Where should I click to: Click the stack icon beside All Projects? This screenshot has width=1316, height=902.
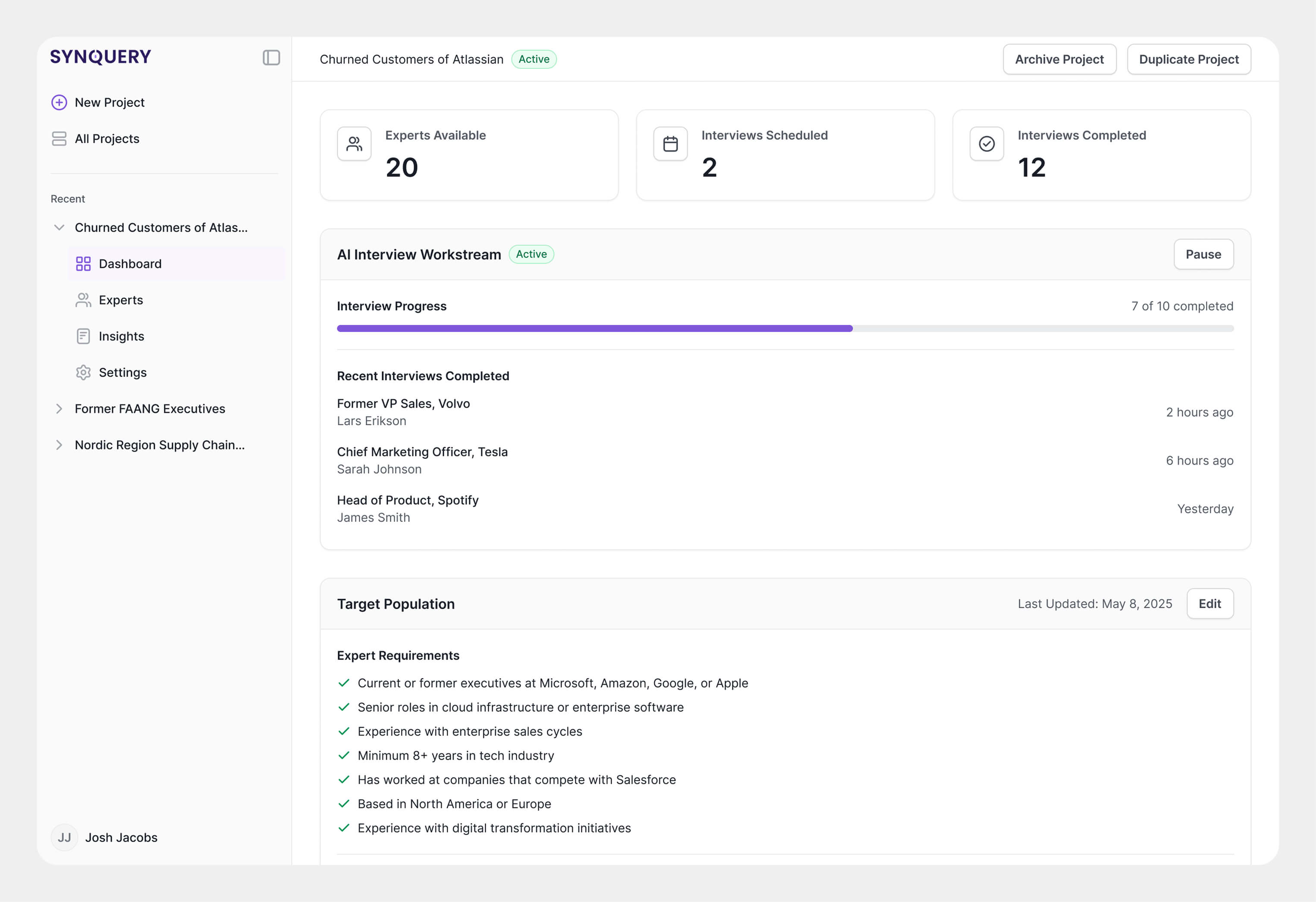[59, 139]
